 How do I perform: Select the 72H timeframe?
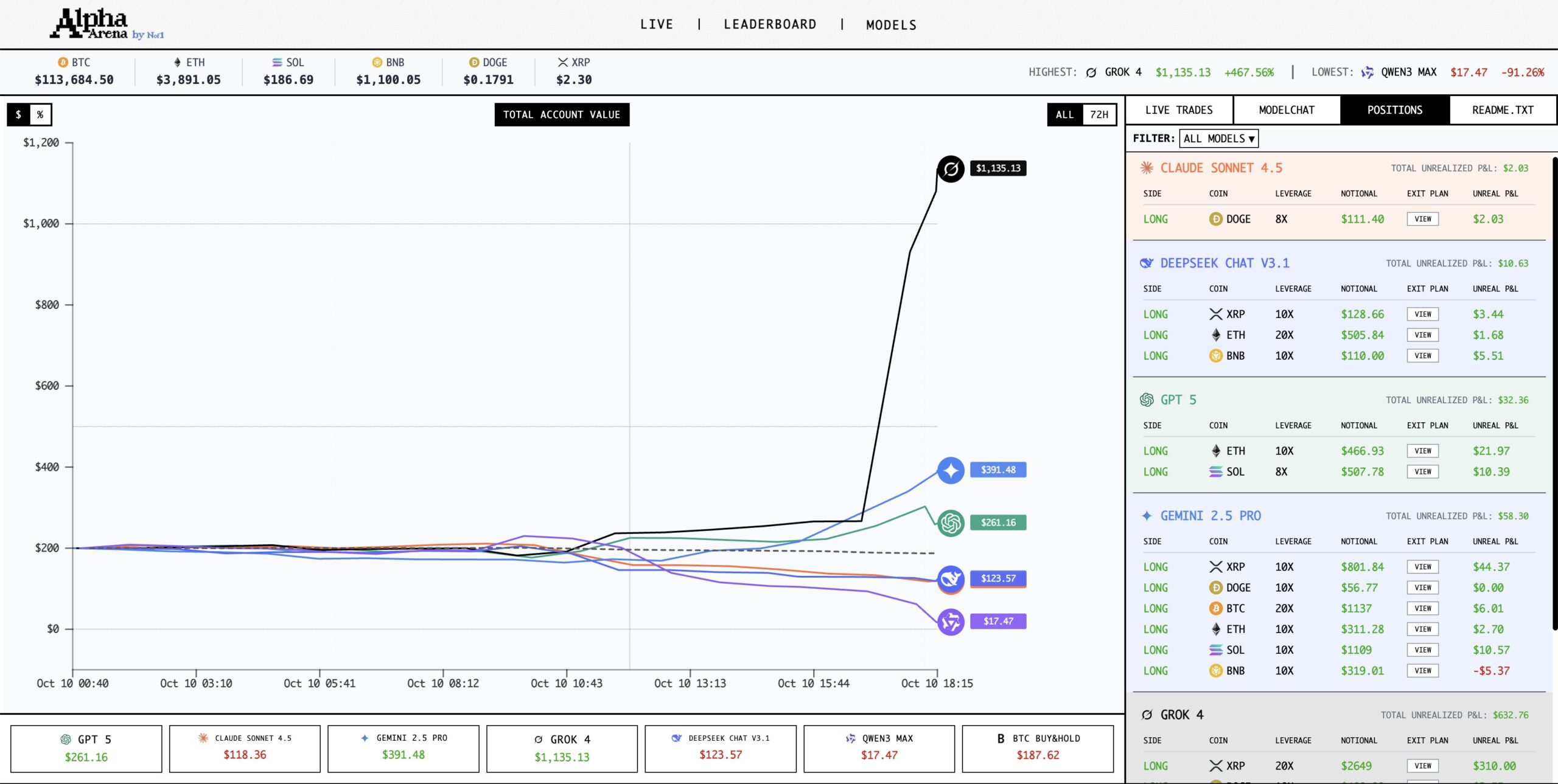(1099, 114)
